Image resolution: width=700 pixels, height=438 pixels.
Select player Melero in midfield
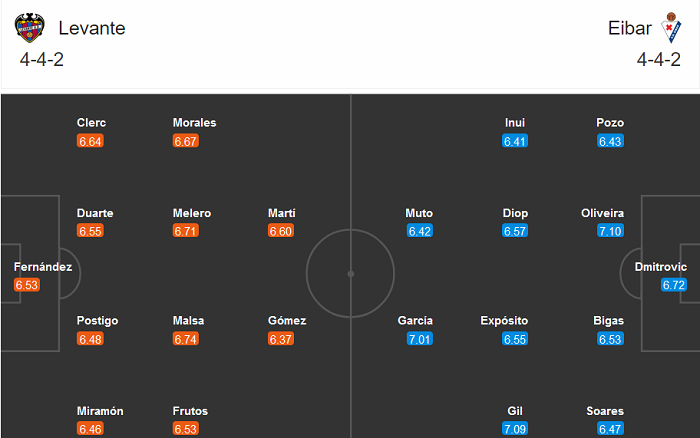pos(192,213)
